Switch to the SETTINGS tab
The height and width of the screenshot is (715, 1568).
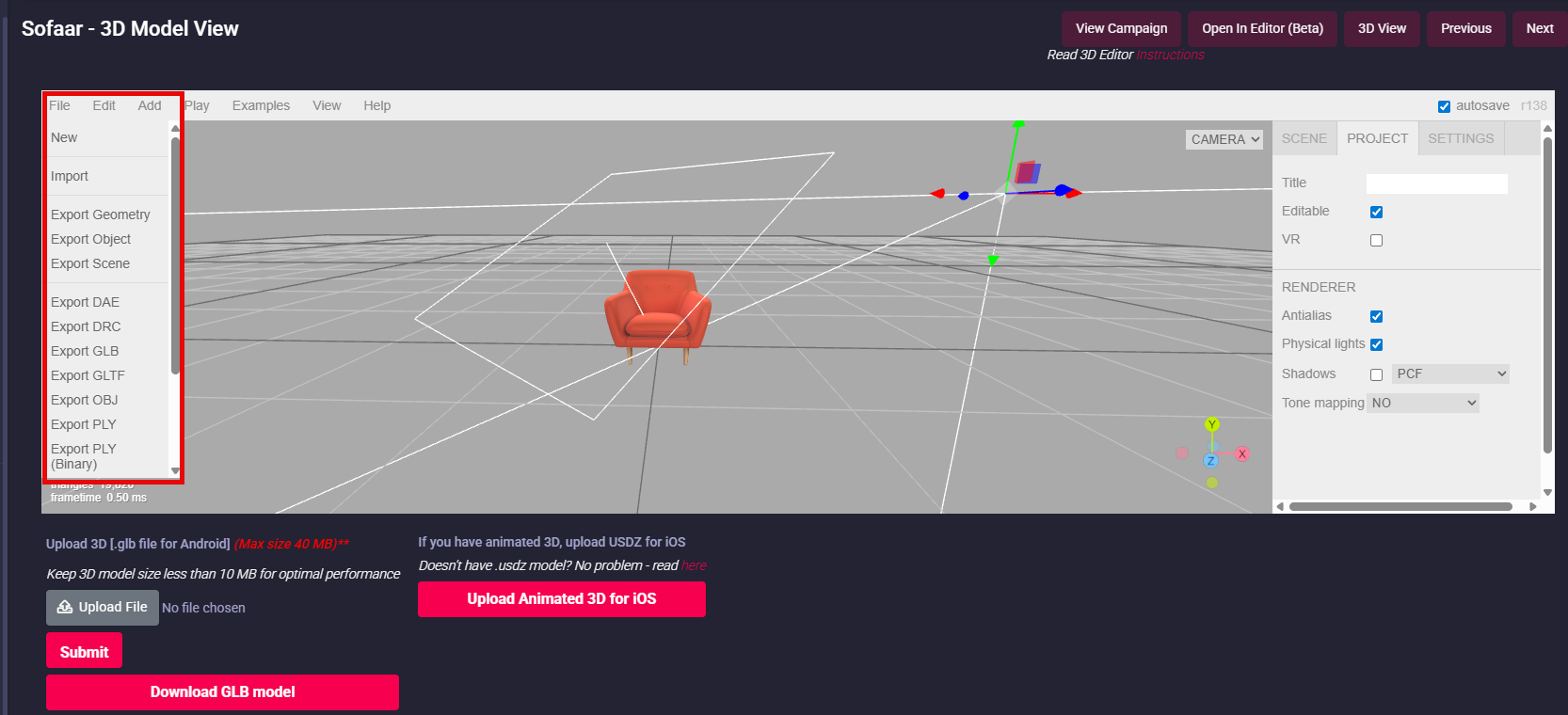(1461, 138)
